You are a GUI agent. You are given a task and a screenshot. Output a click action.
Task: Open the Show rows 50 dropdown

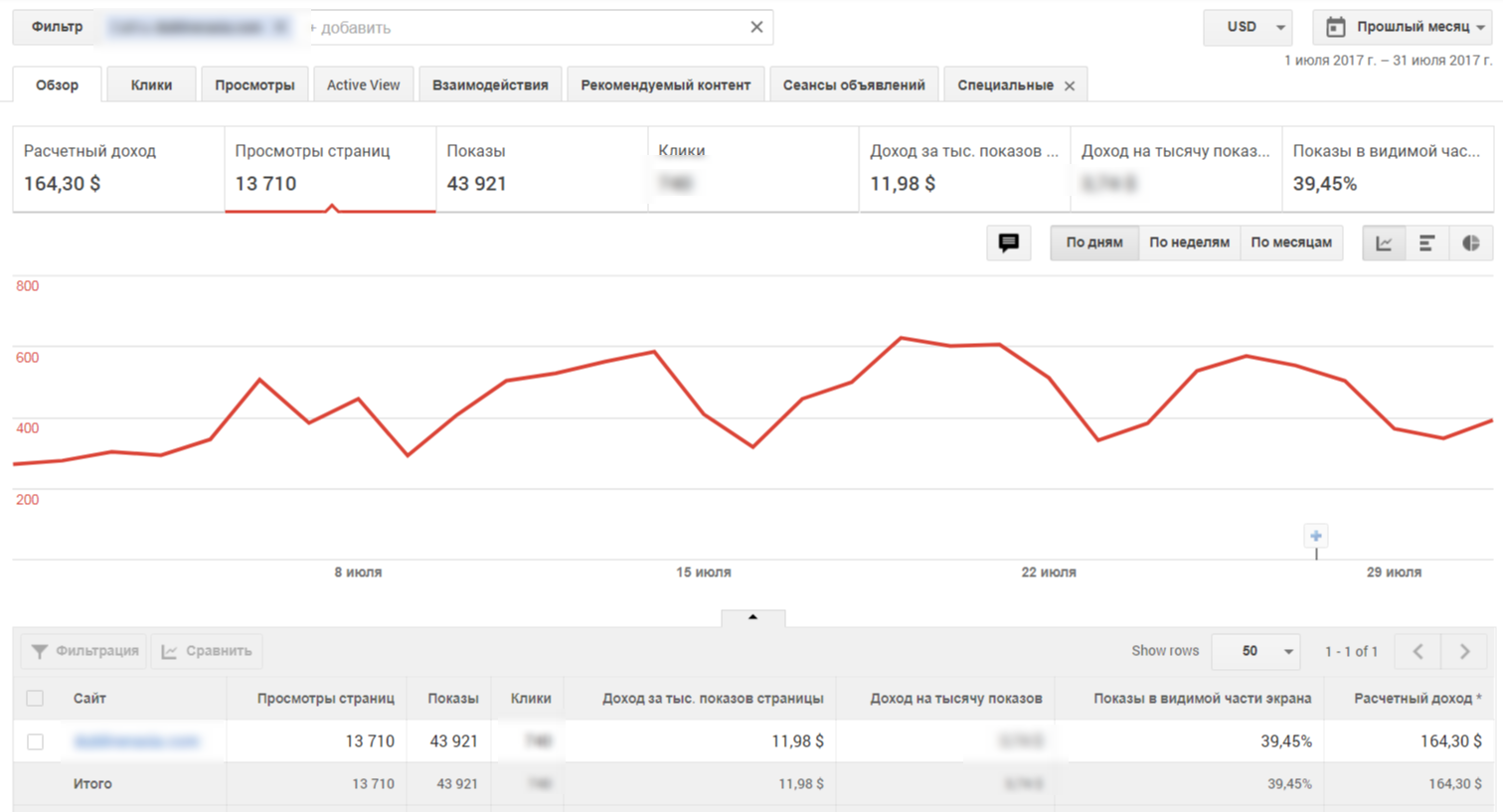(x=1256, y=651)
